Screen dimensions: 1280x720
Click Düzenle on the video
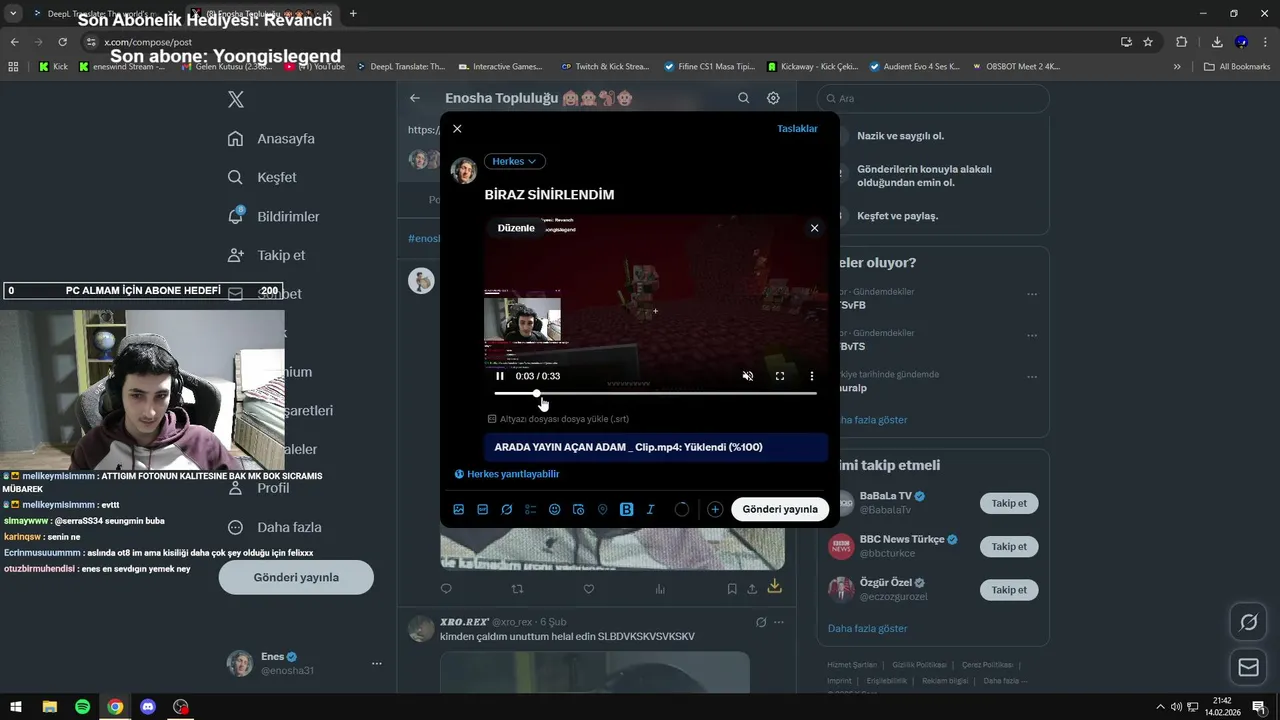(x=516, y=228)
